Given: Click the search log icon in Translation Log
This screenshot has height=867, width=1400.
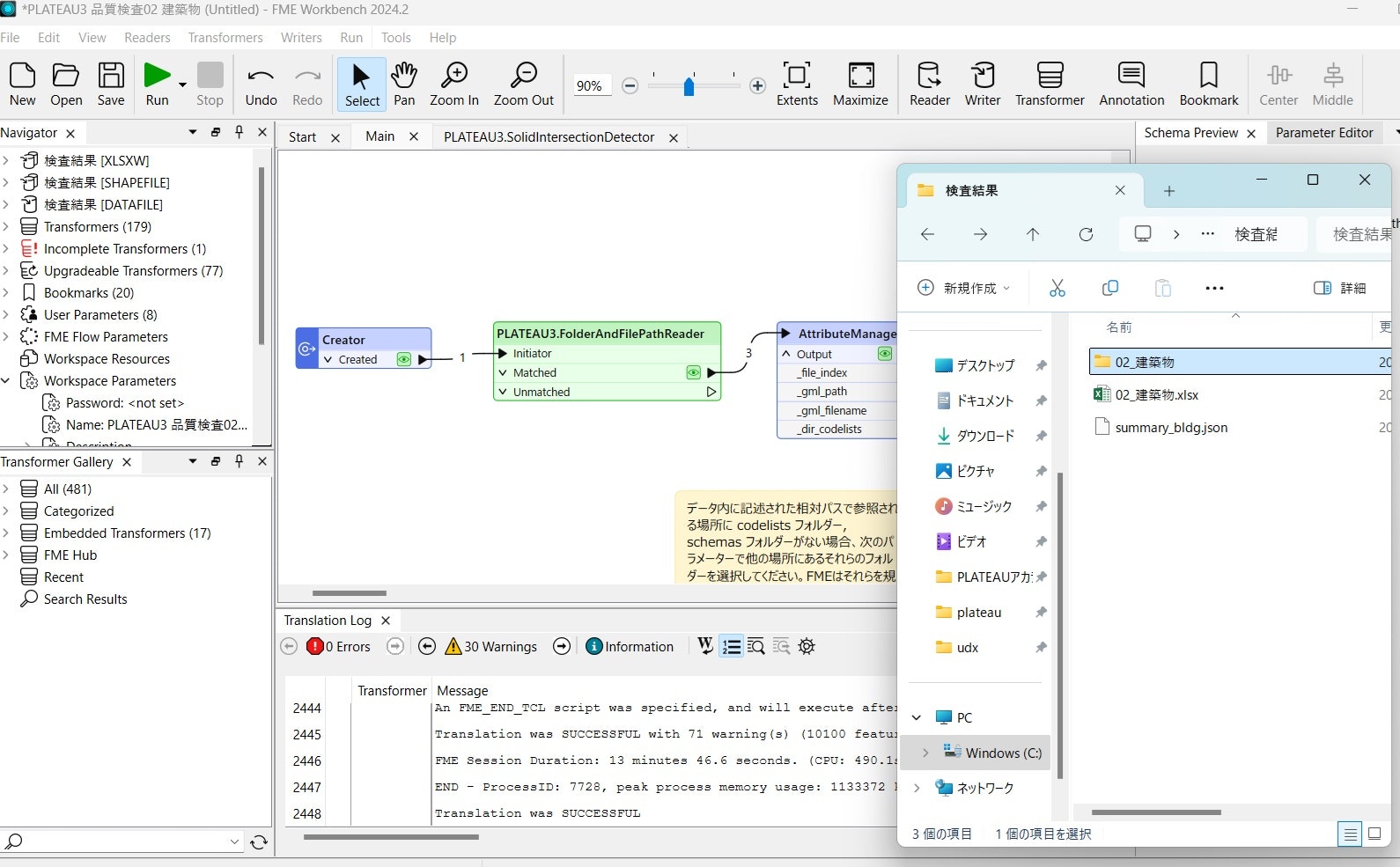Looking at the screenshot, I should (756, 646).
